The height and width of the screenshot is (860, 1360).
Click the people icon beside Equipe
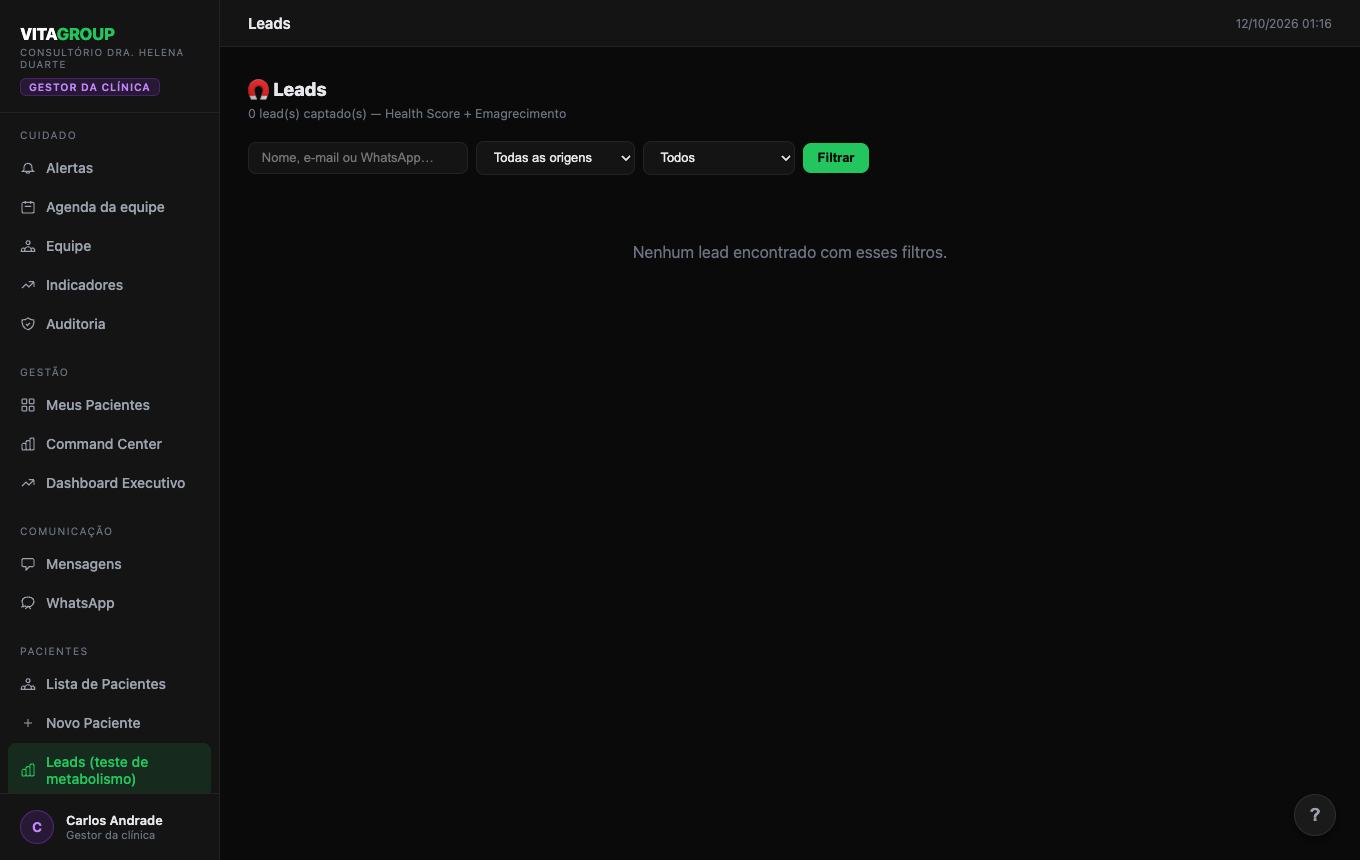pos(28,246)
